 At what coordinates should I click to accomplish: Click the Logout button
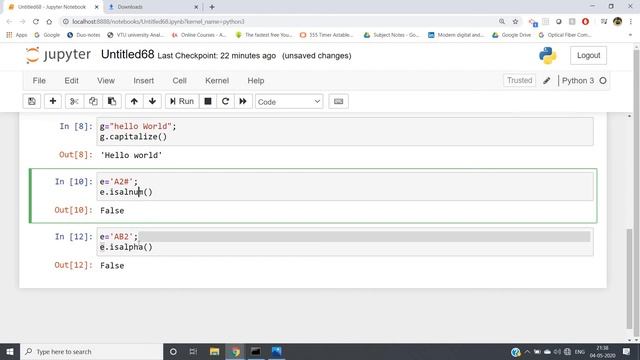588,56
